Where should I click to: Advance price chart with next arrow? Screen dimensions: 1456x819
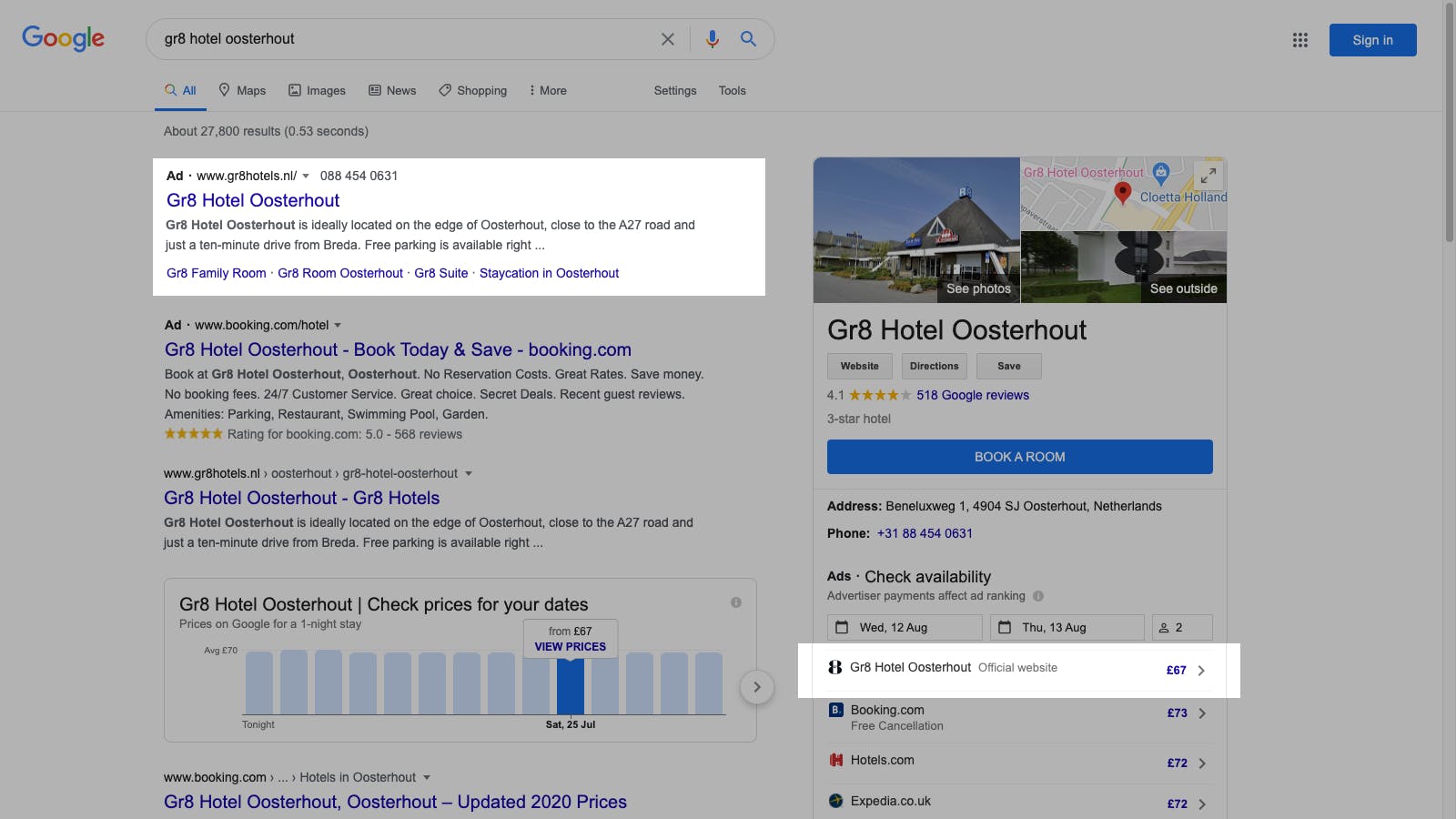click(757, 687)
